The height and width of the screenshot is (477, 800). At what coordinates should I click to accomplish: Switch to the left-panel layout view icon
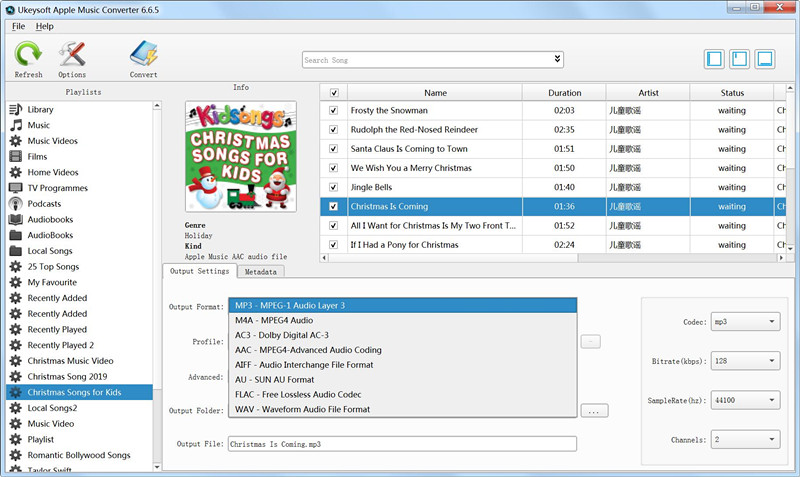[714, 59]
